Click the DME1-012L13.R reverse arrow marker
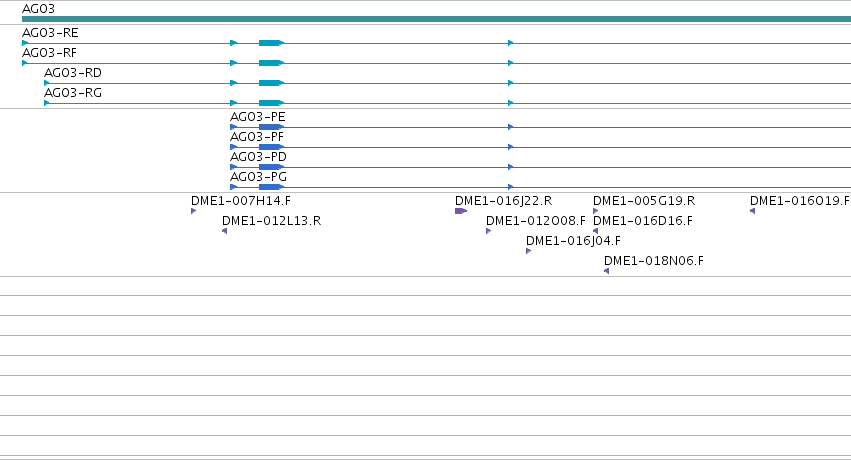 225,231
